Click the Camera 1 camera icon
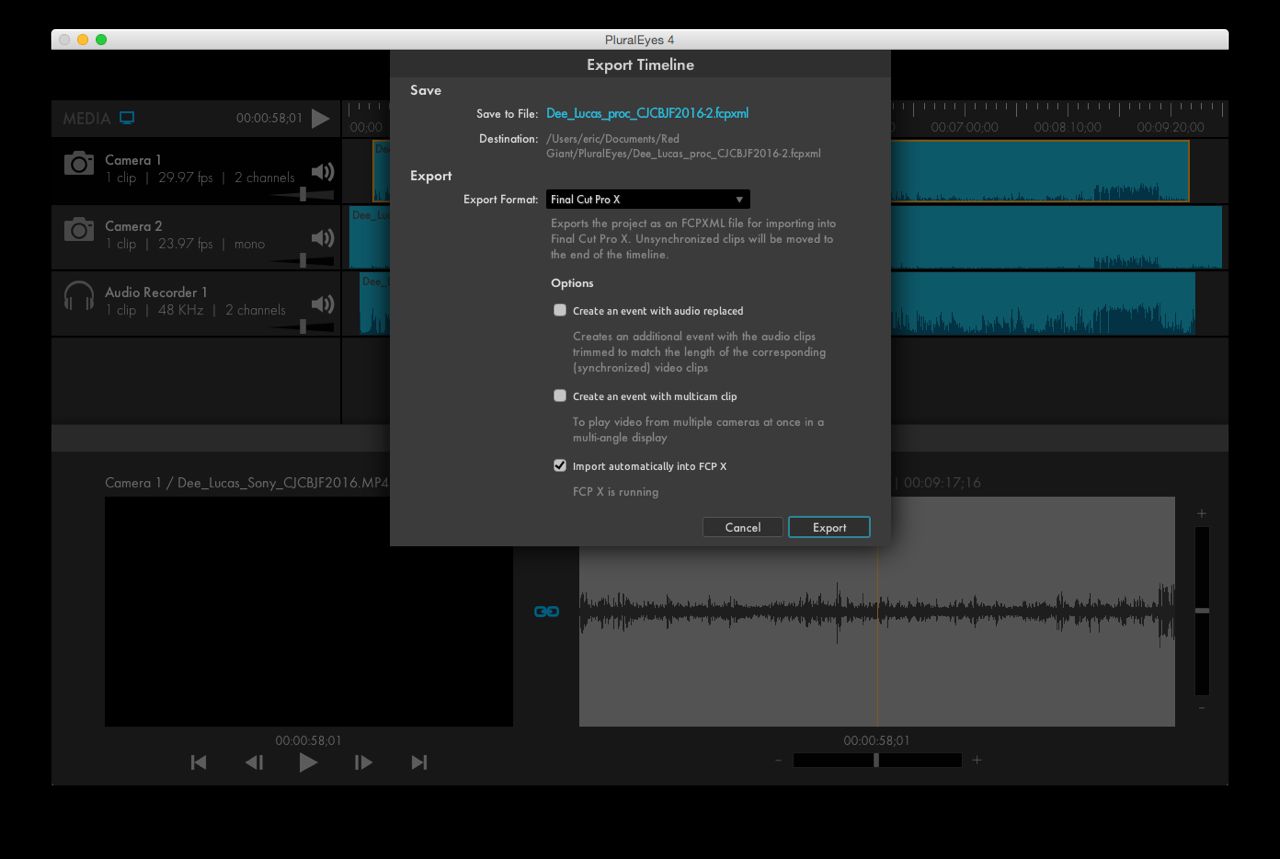Image resolution: width=1280 pixels, height=859 pixels. [79, 163]
